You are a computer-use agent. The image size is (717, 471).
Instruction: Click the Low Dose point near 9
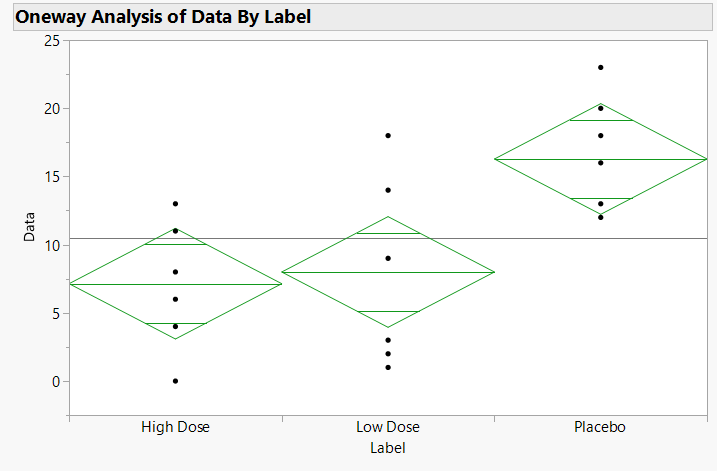[388, 258]
